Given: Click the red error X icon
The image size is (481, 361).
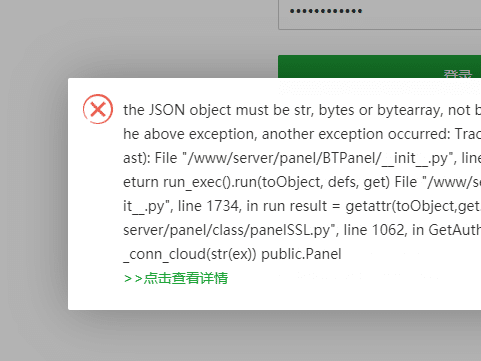Looking at the screenshot, I should (98, 109).
